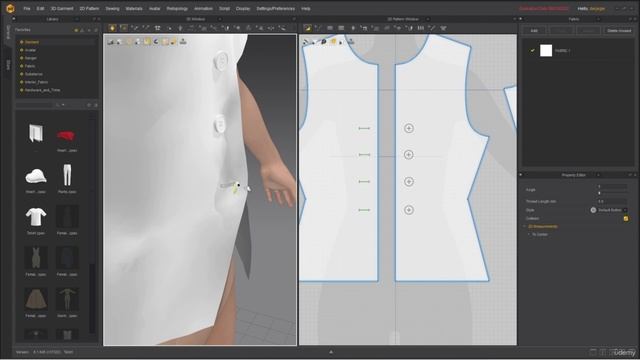Viewport: 640px width, 360px height.
Task: Click the Add button in the Fabric panel
Action: [x=534, y=31]
